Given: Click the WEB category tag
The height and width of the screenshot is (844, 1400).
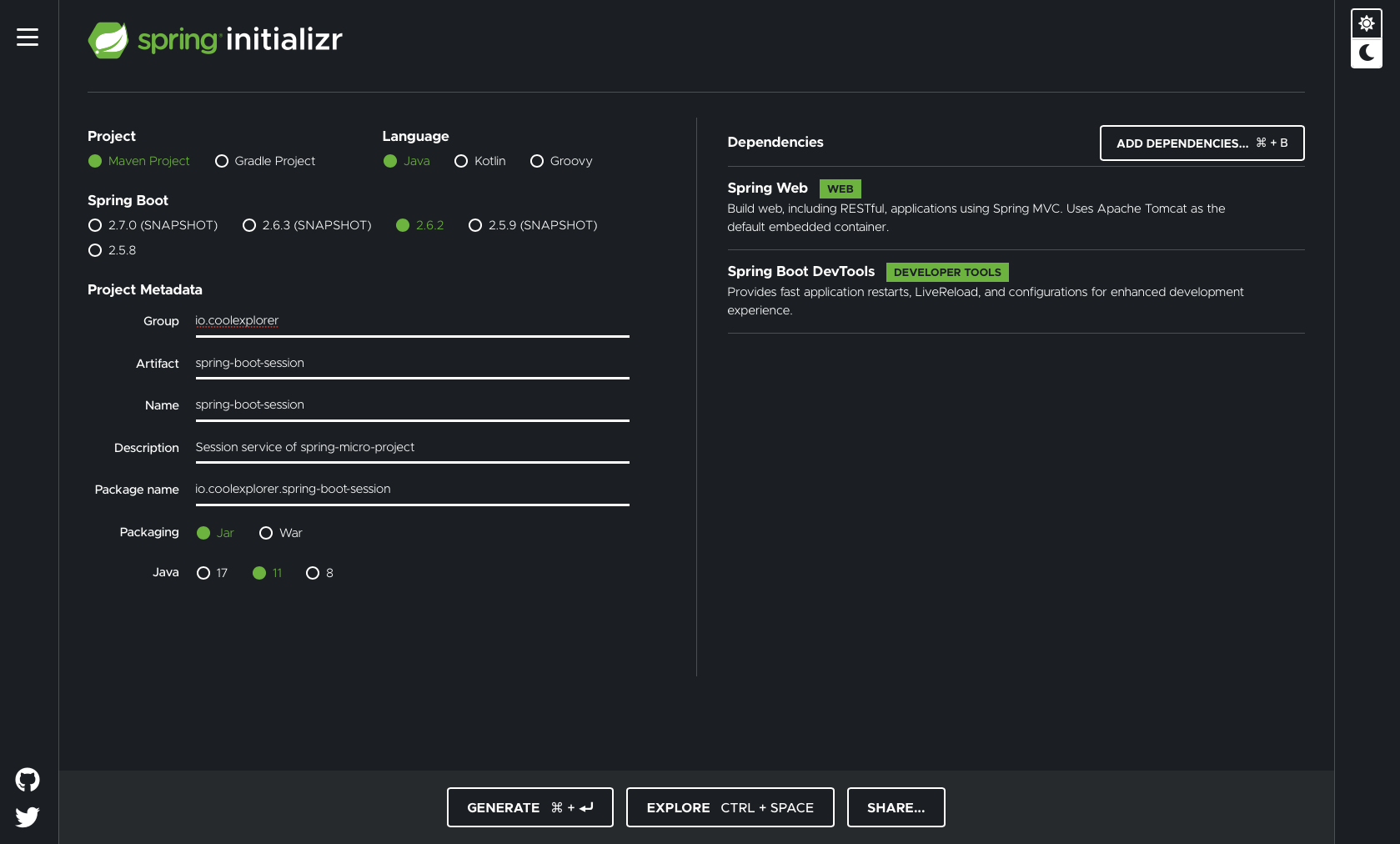Looking at the screenshot, I should pos(840,189).
